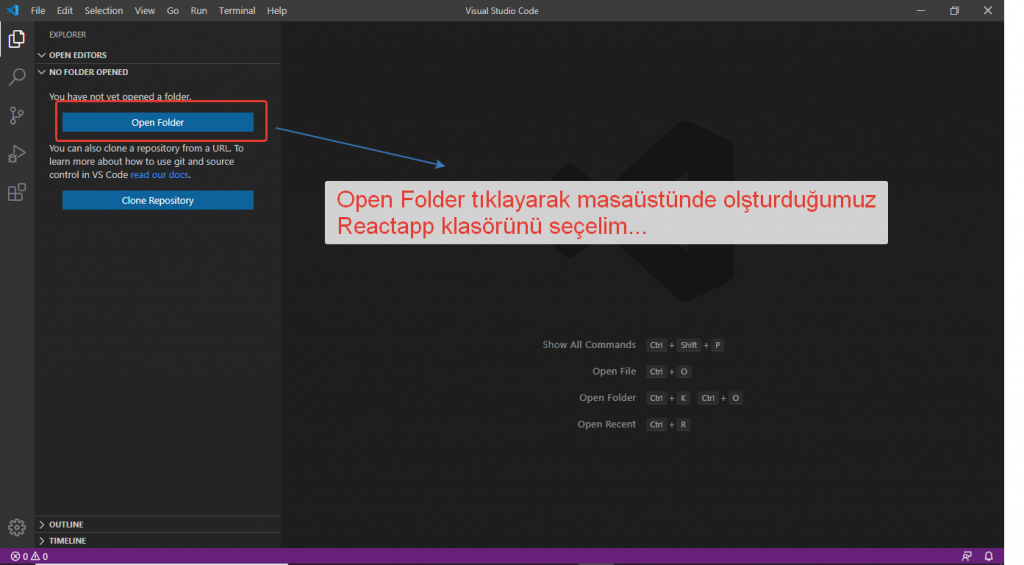
Task: Open the Search view icon
Action: [x=17, y=77]
